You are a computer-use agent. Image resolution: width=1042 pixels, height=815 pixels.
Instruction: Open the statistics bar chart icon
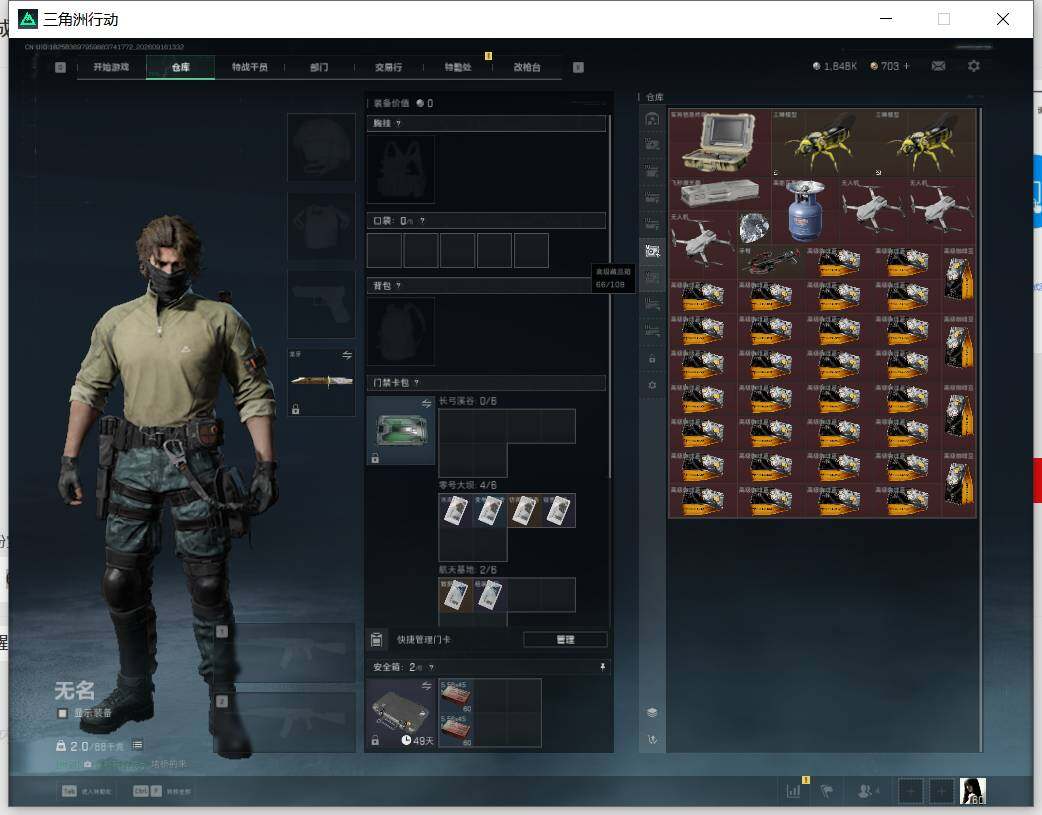tap(793, 791)
